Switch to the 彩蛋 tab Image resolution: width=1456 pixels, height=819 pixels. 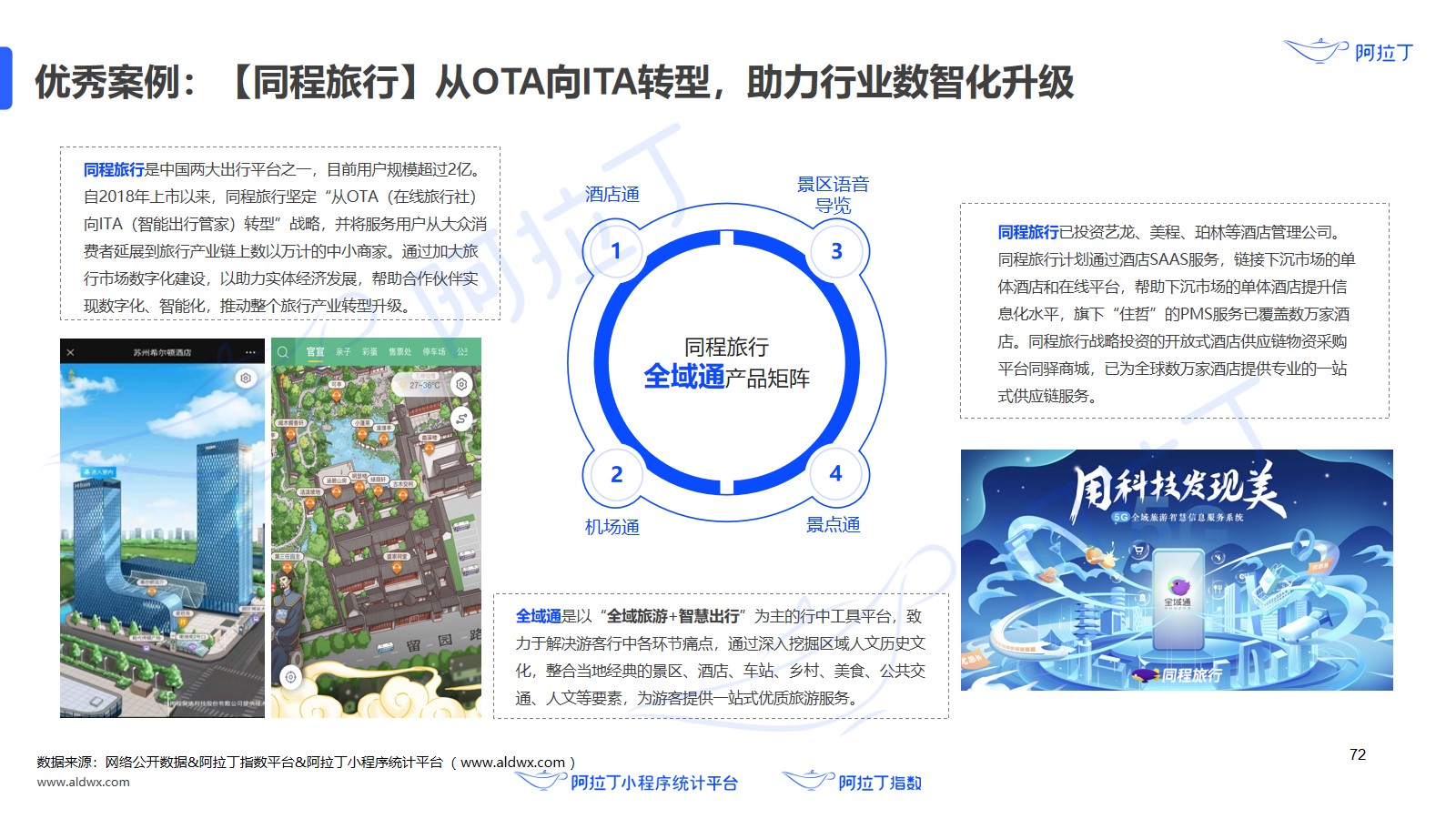369,352
